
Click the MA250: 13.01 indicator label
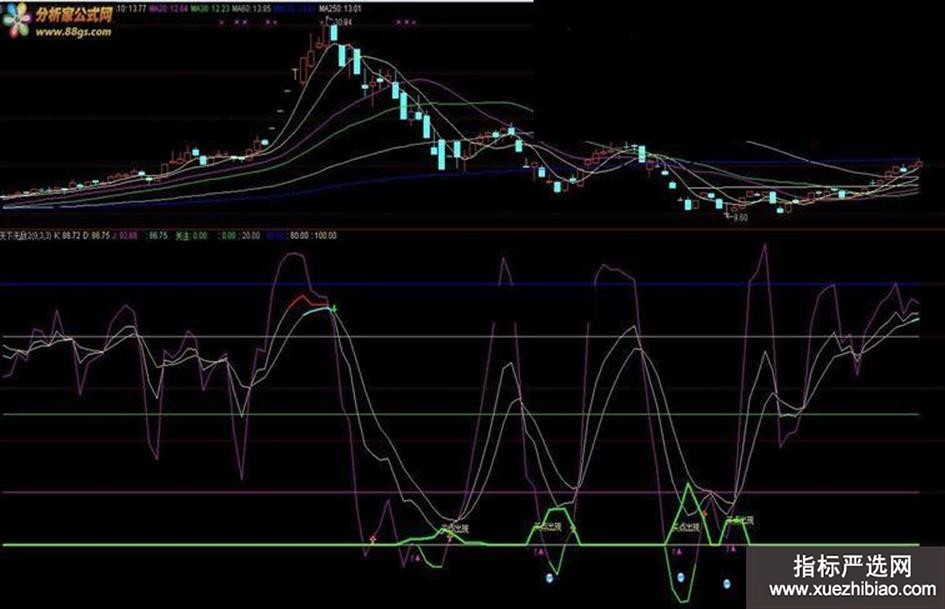coord(340,9)
